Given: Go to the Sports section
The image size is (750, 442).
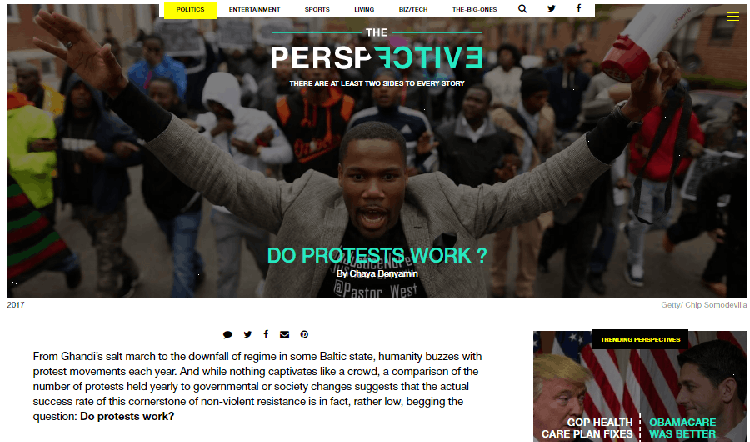Looking at the screenshot, I should [x=317, y=10].
